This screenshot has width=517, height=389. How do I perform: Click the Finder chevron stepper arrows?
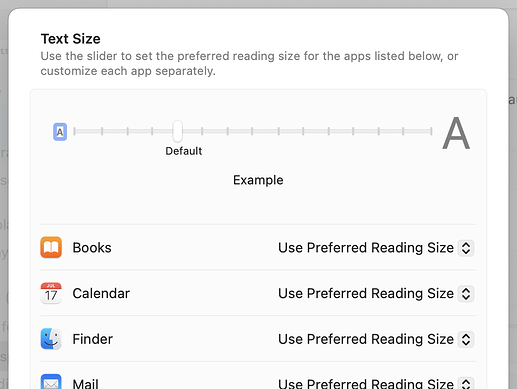click(466, 339)
